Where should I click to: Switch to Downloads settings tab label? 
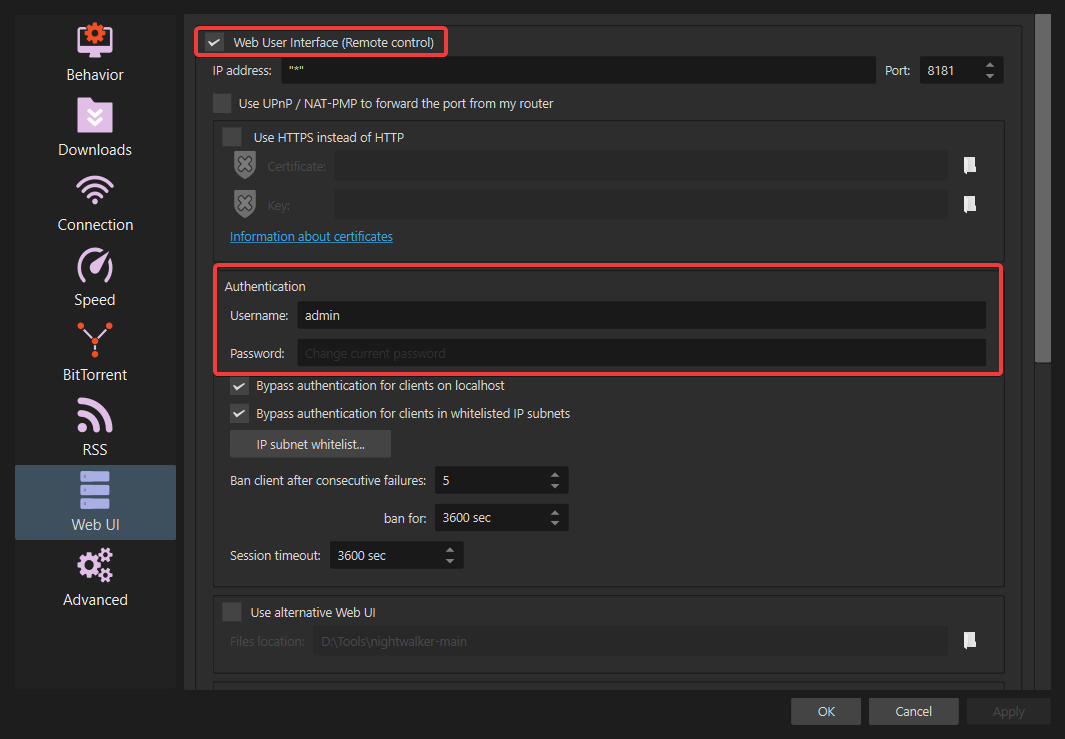[x=95, y=149]
